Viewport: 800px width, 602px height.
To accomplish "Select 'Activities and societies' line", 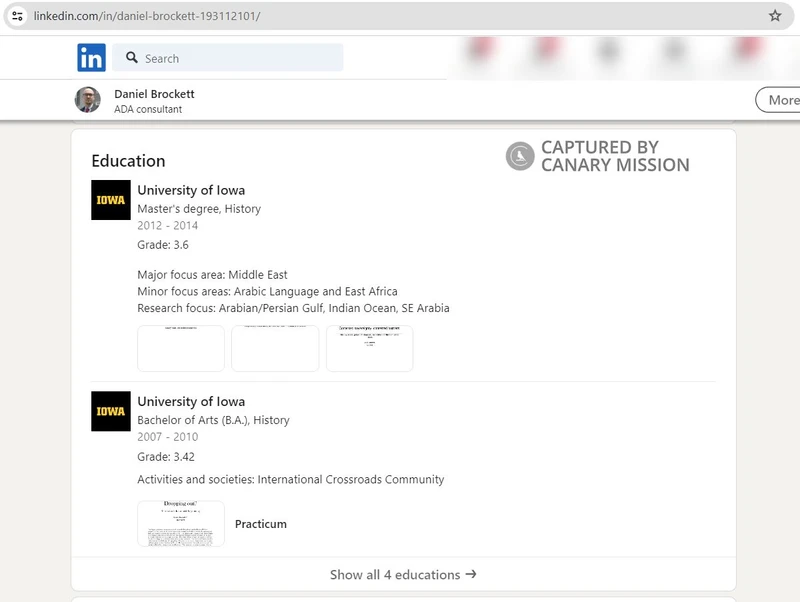I will 291,480.
